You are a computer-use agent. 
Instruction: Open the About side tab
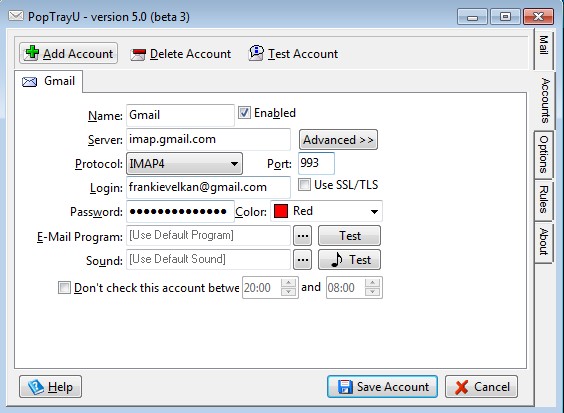tap(543, 242)
